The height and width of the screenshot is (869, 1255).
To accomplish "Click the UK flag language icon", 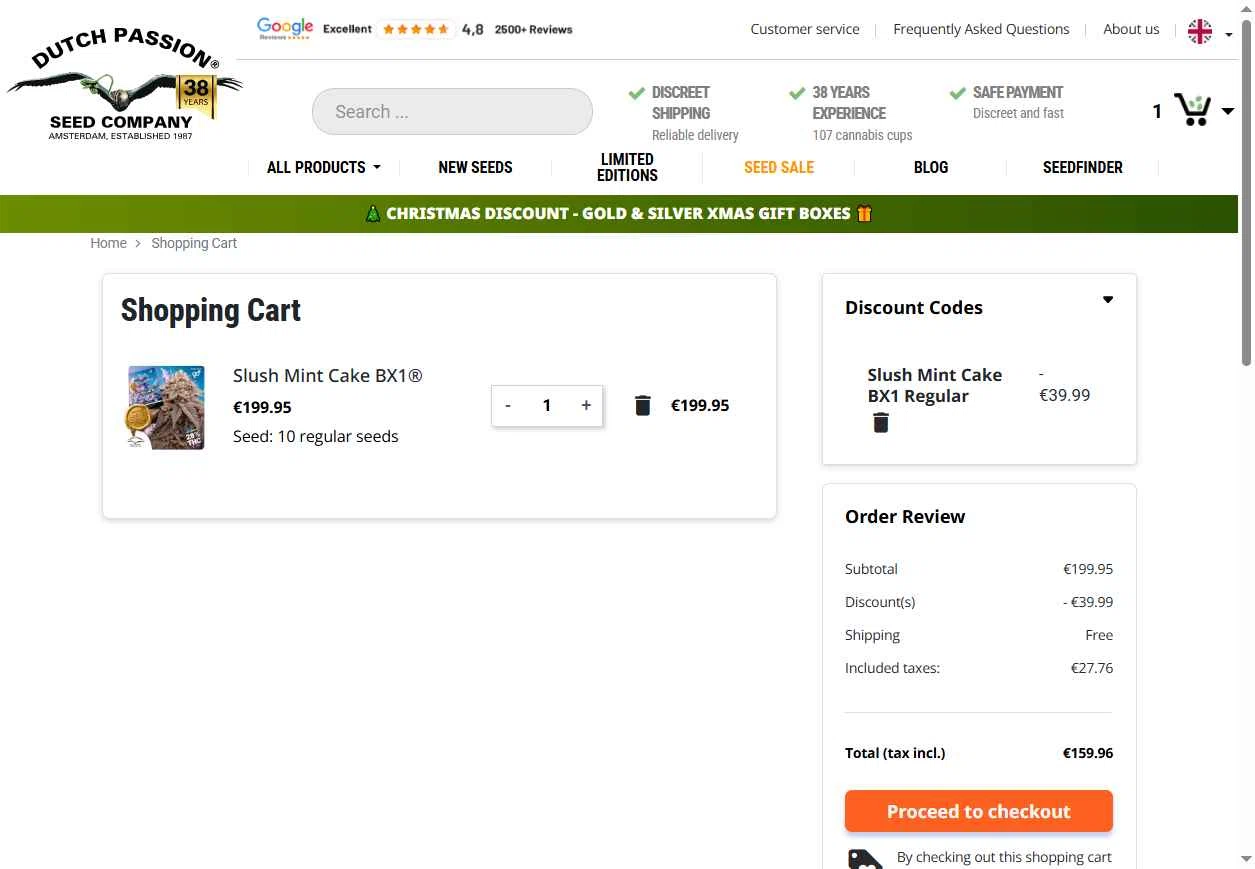I will (1200, 31).
